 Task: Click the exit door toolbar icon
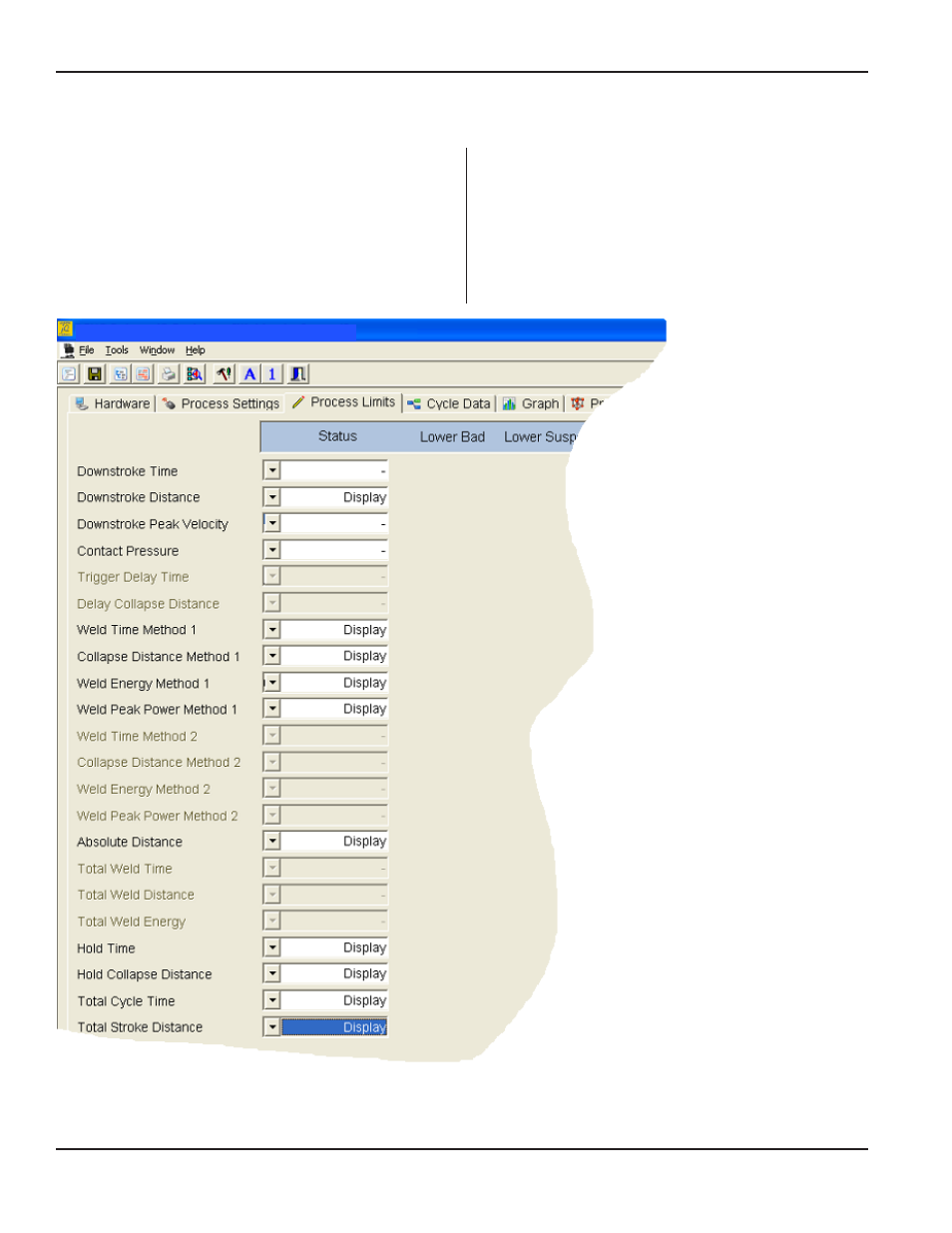click(298, 374)
